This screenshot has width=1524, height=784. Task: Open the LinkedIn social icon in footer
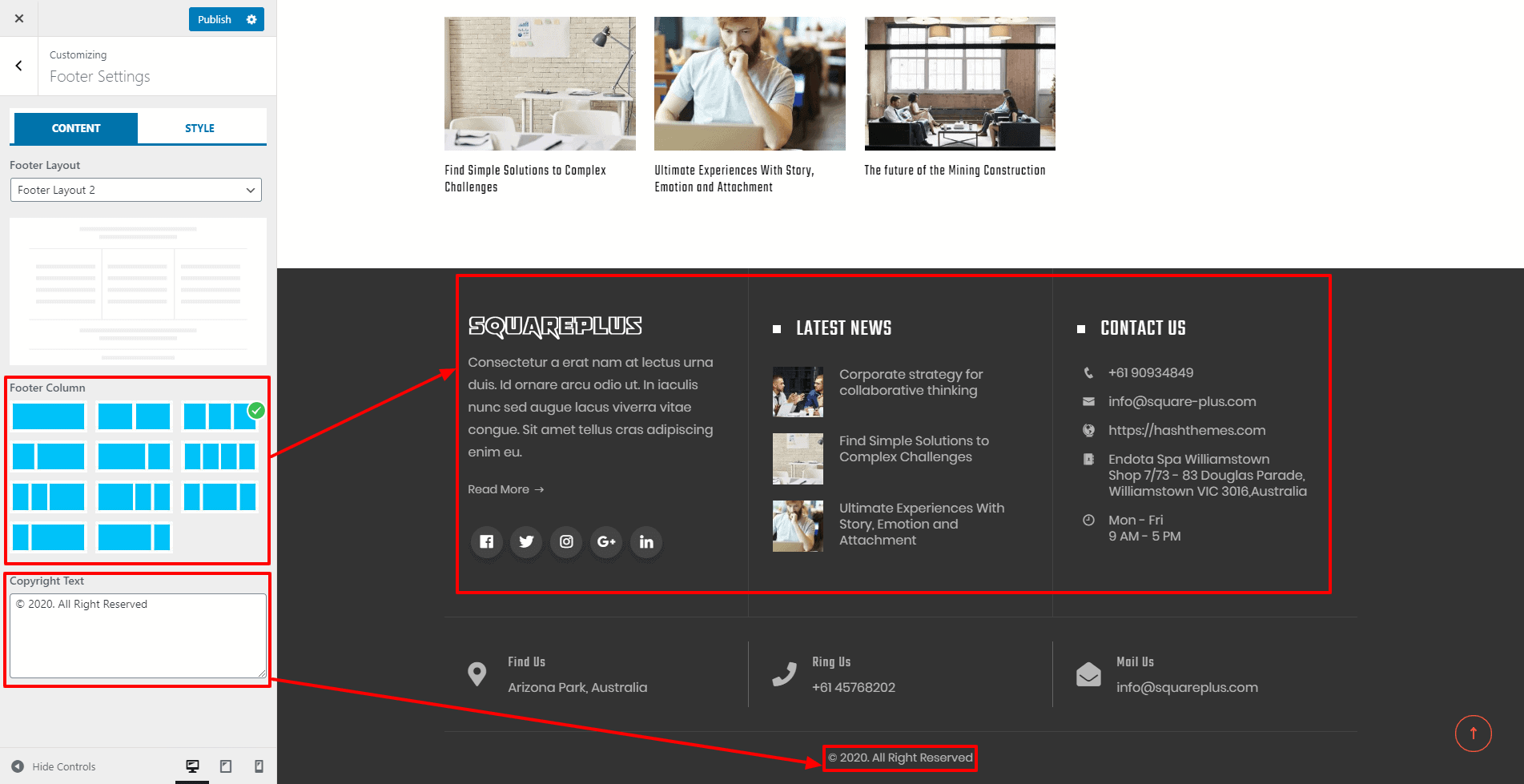pyautogui.click(x=646, y=542)
